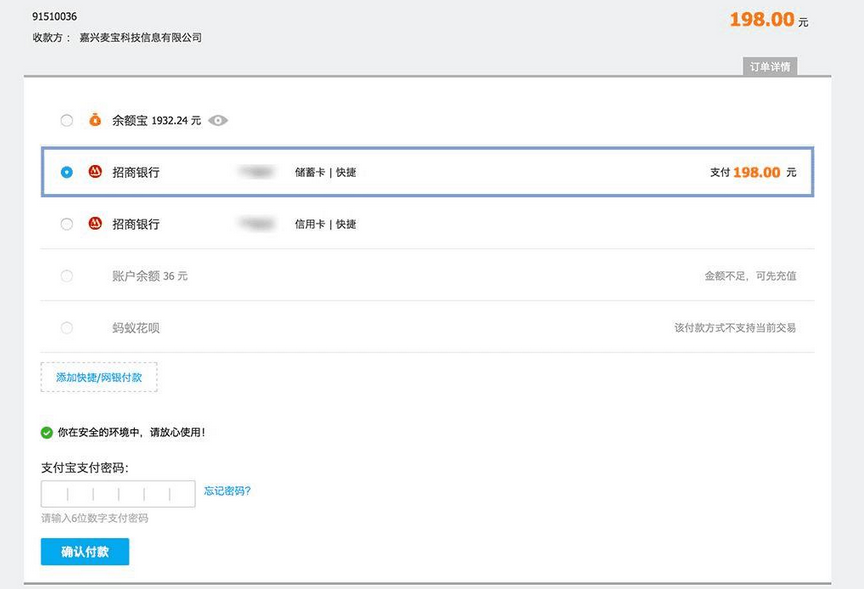Click the green security checkmark icon

pyautogui.click(x=47, y=433)
